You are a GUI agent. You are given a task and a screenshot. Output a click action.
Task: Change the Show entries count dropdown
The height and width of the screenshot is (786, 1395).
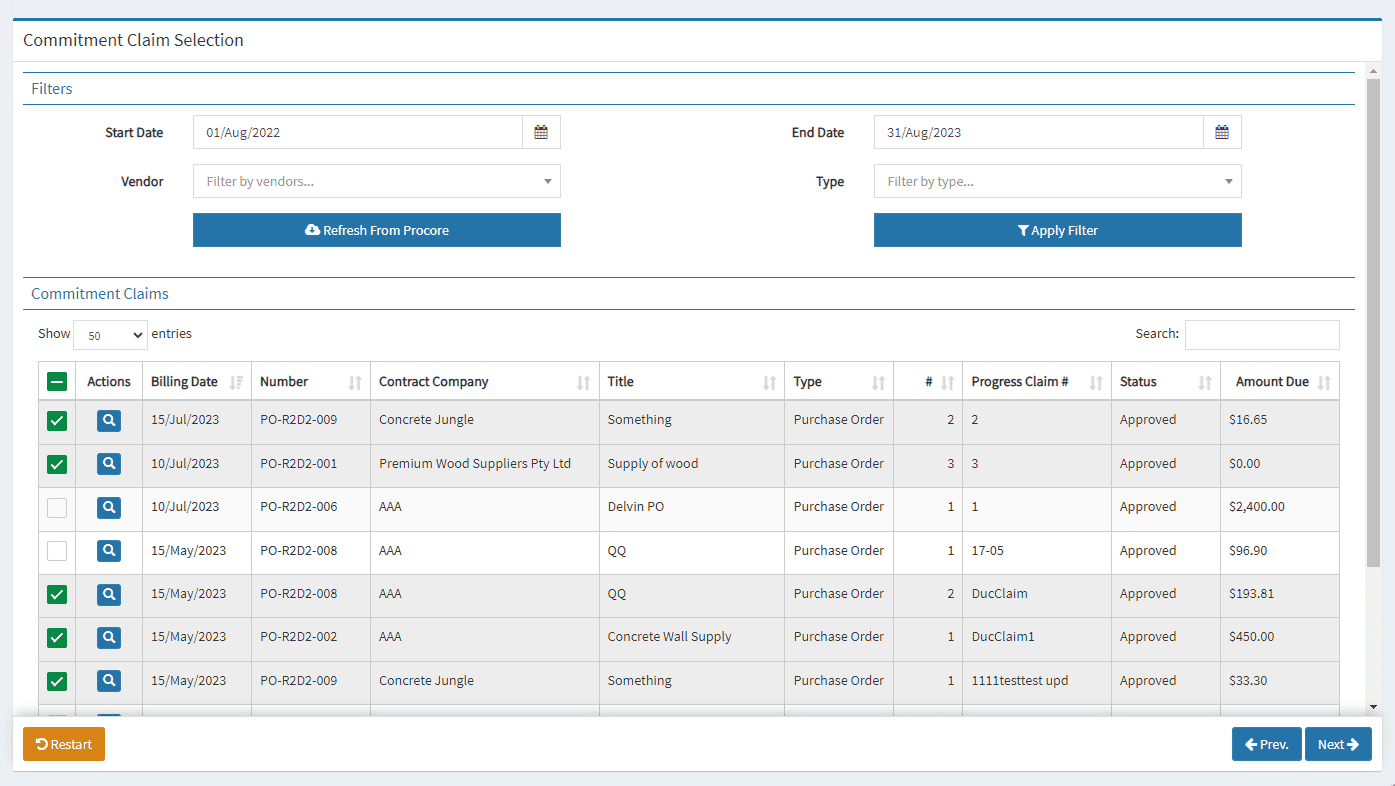pos(110,335)
